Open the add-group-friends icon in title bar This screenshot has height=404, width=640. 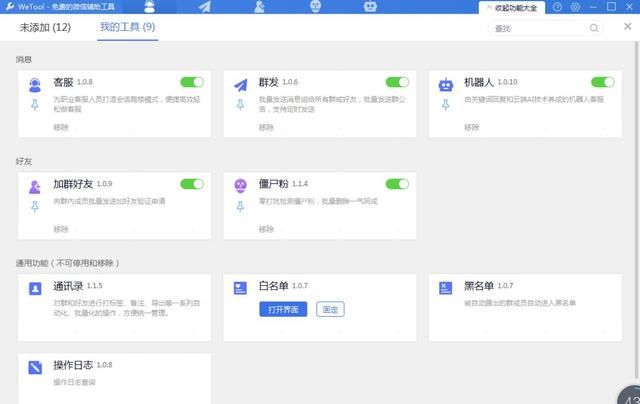click(x=259, y=7)
